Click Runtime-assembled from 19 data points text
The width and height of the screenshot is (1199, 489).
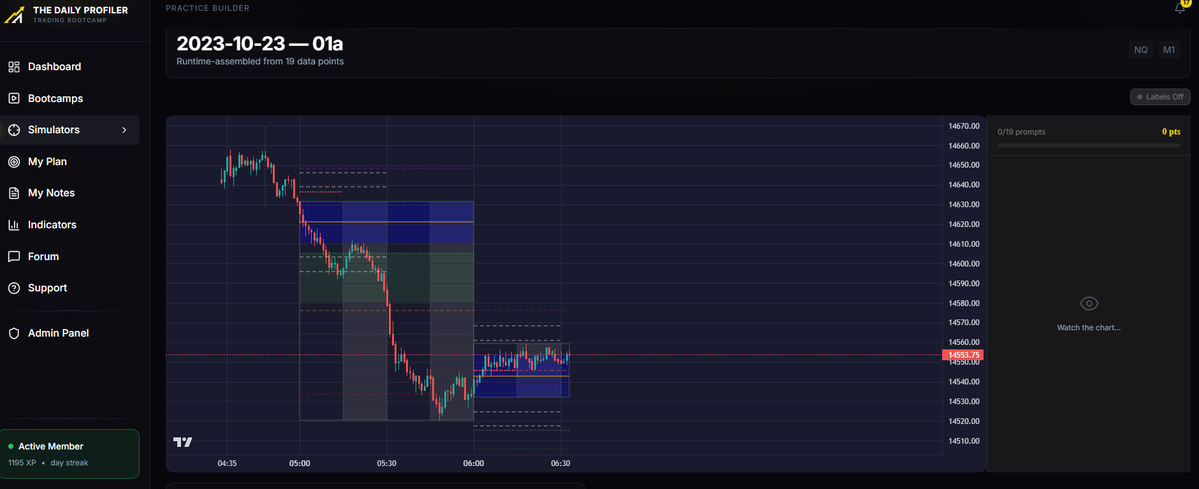pyautogui.click(x=260, y=61)
